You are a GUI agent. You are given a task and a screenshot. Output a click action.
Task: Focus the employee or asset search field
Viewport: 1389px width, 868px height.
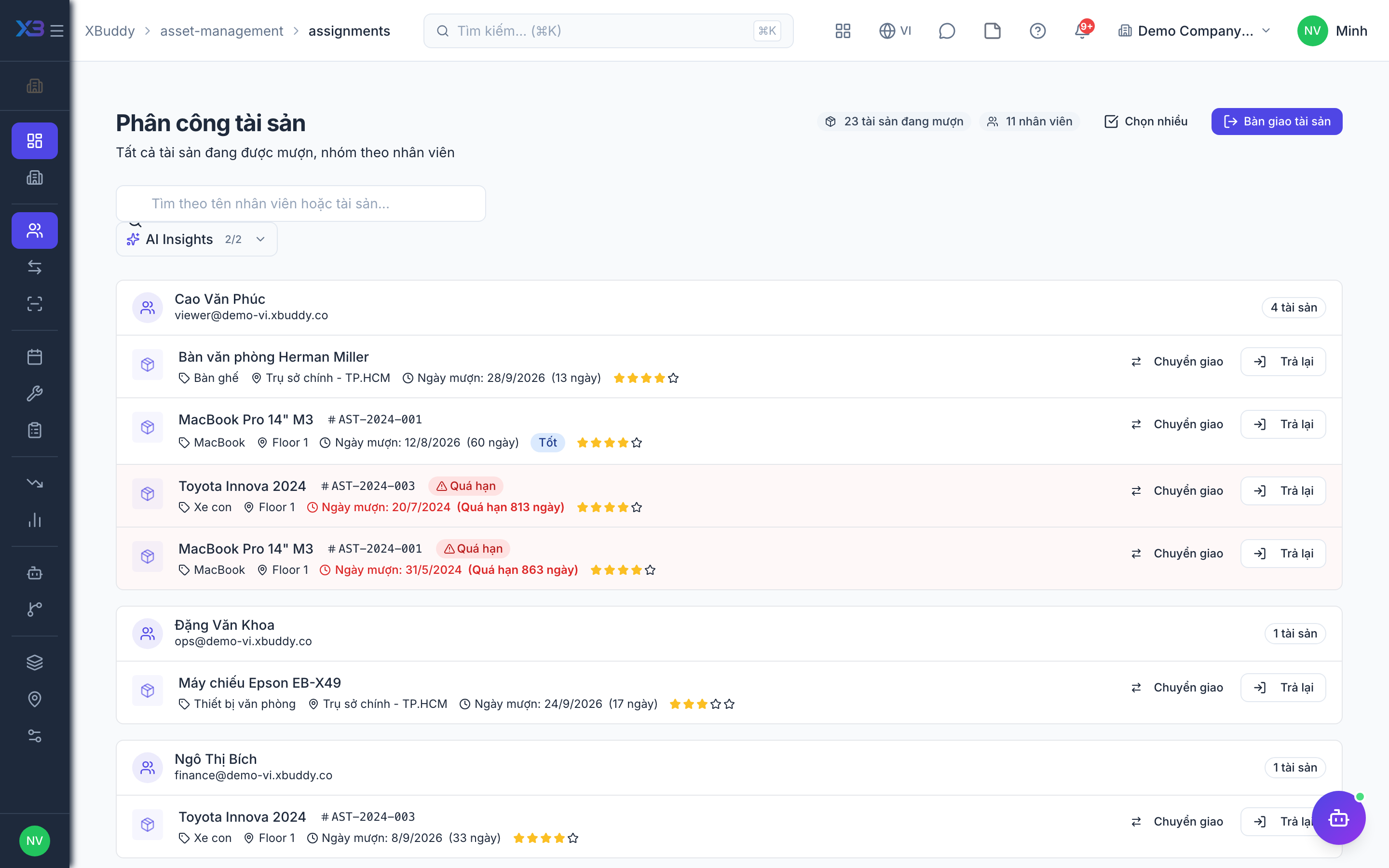301,203
